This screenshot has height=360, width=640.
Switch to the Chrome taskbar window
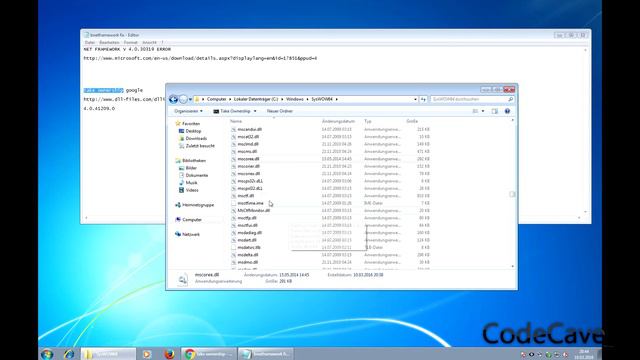pyautogui.click(x=209, y=354)
